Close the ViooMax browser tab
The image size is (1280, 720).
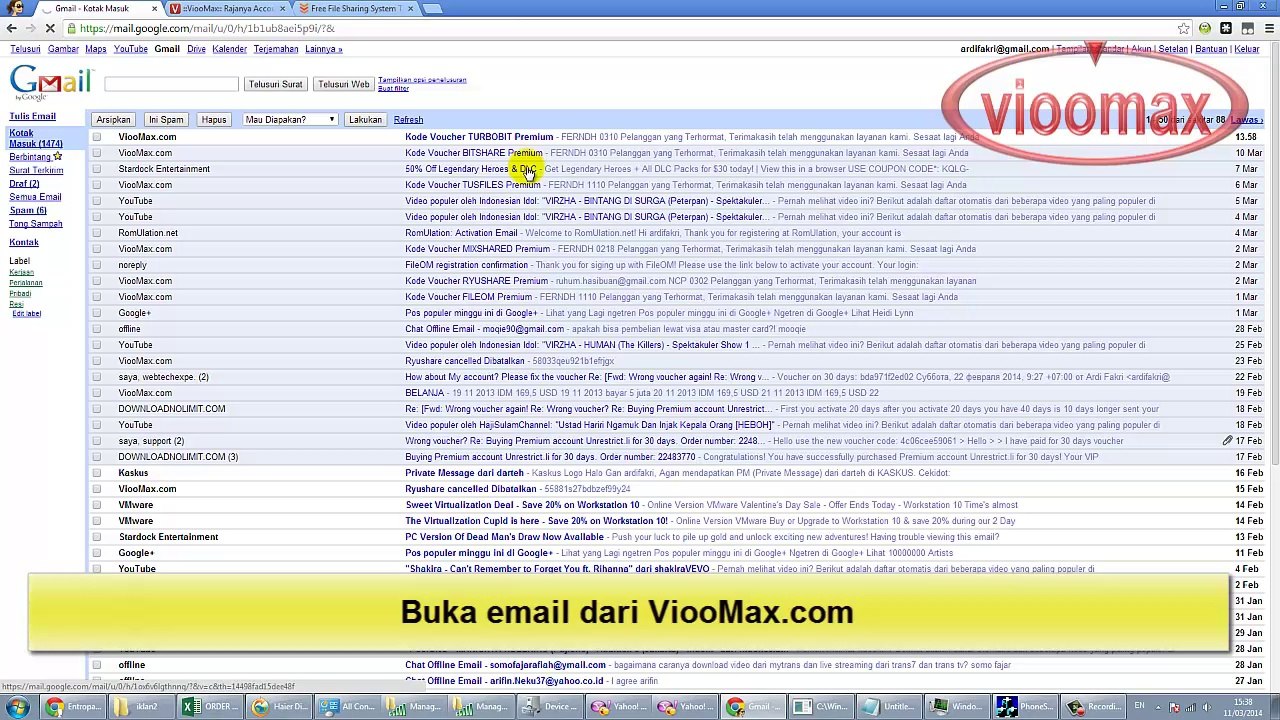pos(282,9)
